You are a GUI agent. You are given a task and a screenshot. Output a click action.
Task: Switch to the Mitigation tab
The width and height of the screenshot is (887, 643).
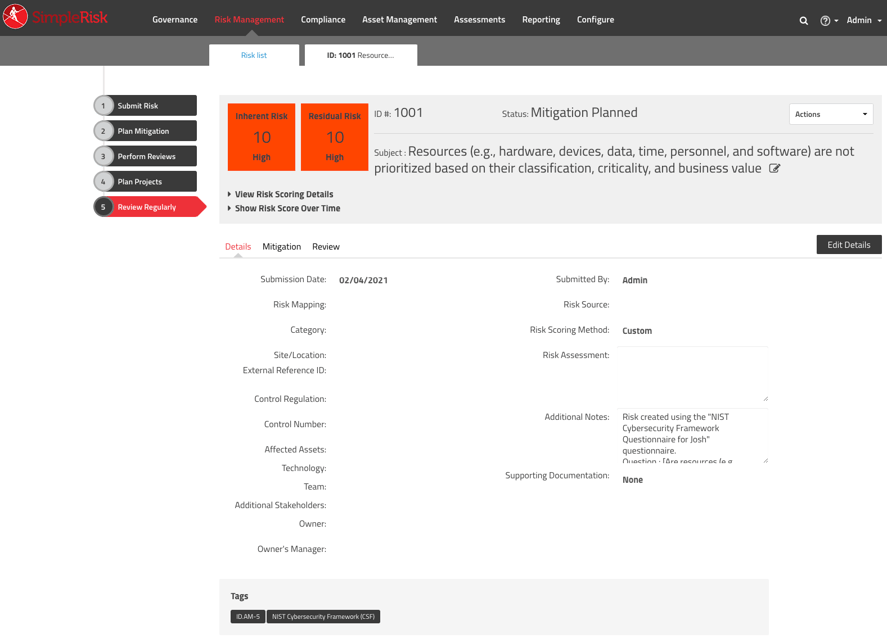coord(281,246)
